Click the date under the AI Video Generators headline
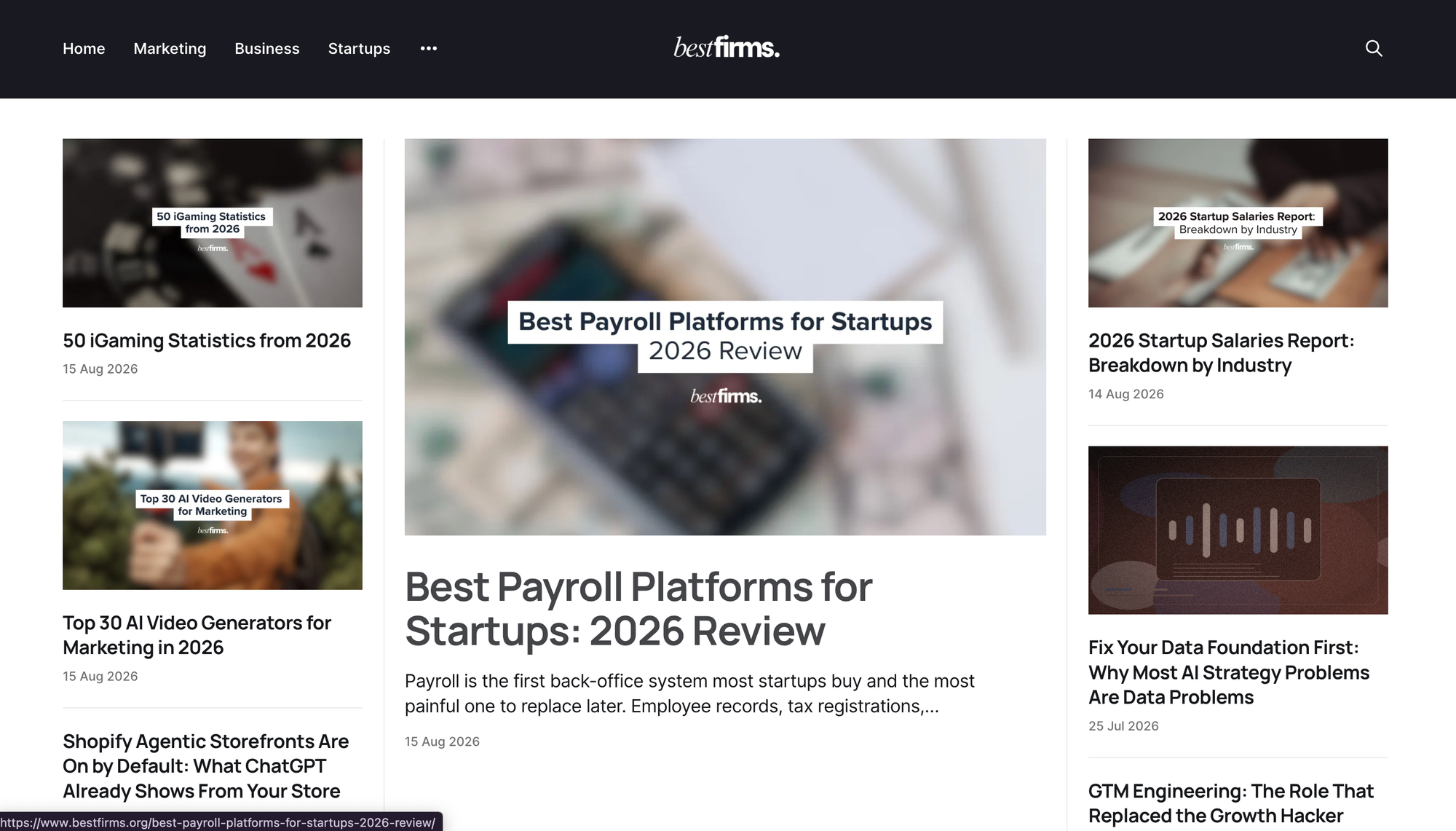The height and width of the screenshot is (831, 1456). click(100, 677)
